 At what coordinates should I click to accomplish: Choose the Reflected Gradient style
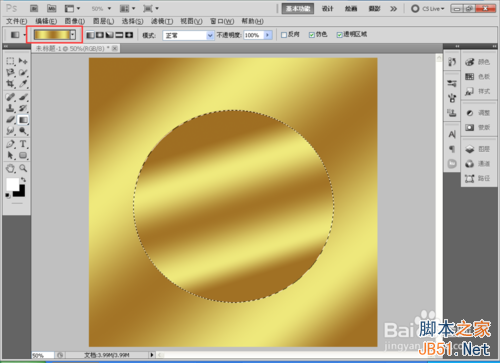119,35
